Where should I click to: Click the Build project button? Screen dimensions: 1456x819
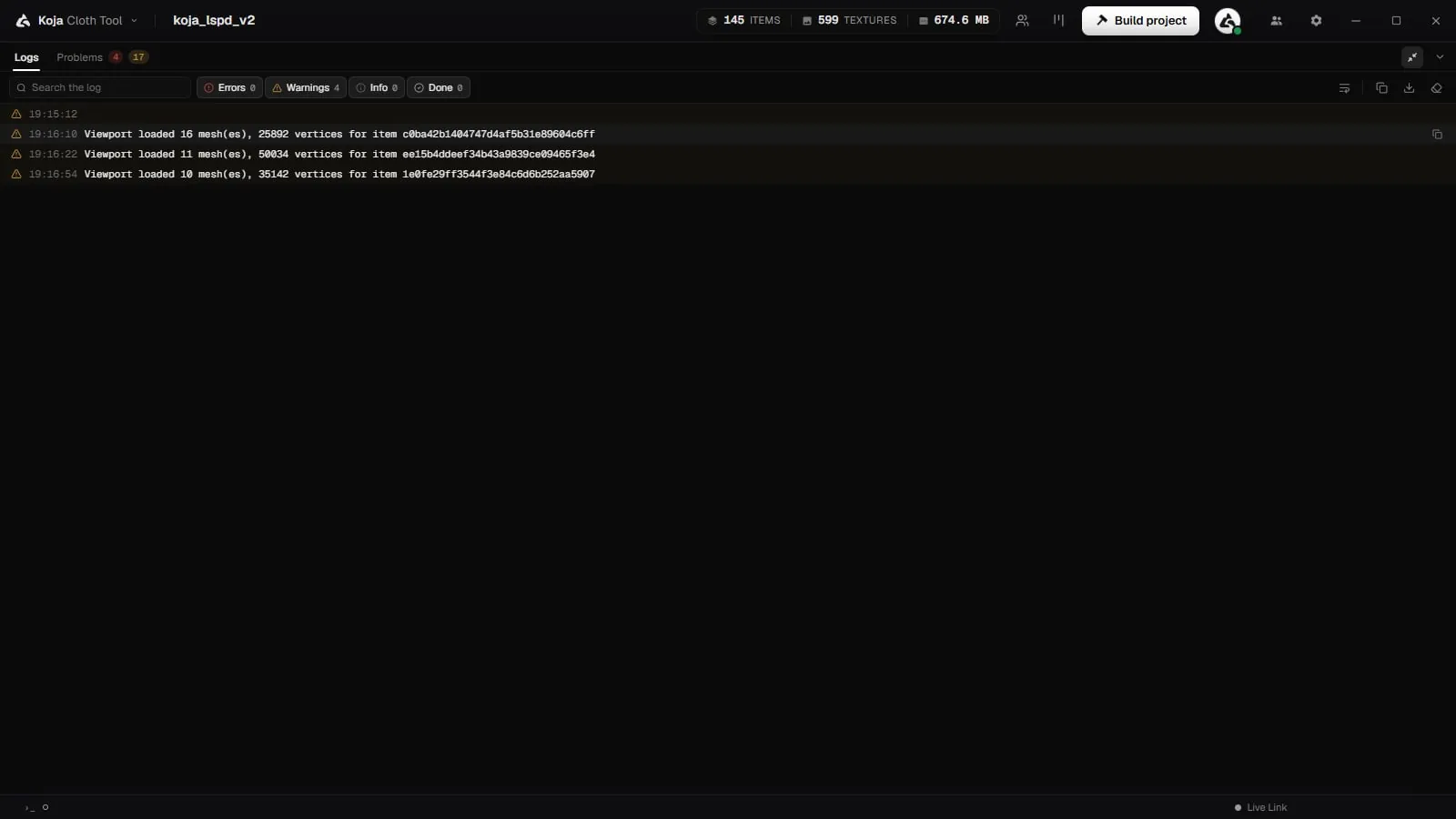click(1140, 20)
